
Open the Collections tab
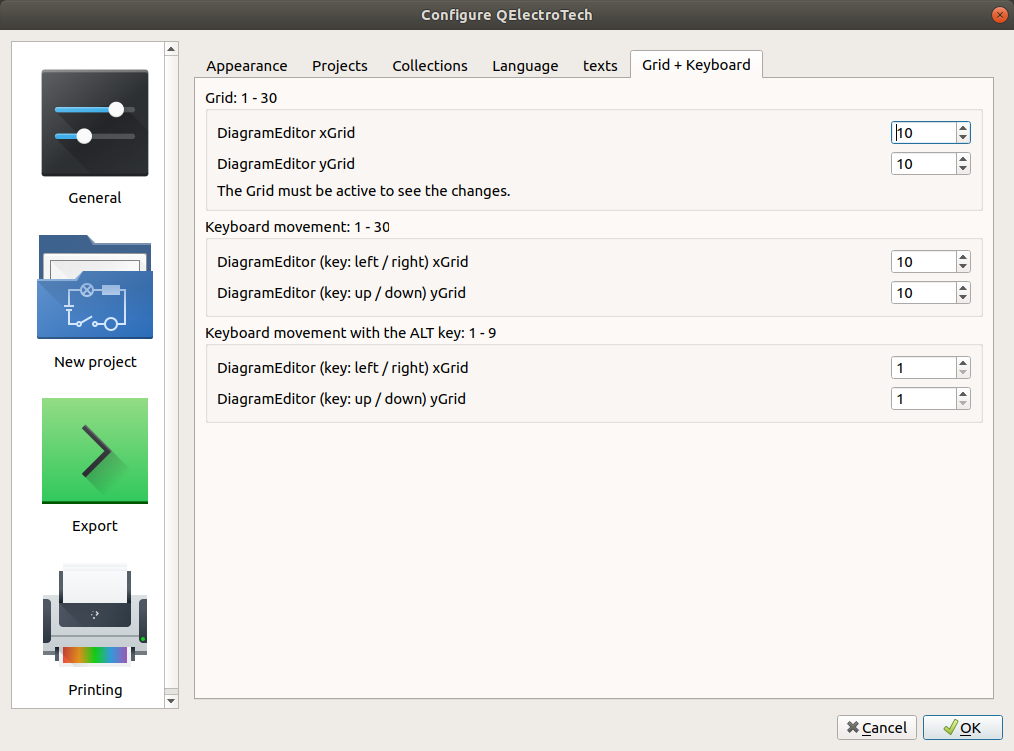(x=429, y=65)
